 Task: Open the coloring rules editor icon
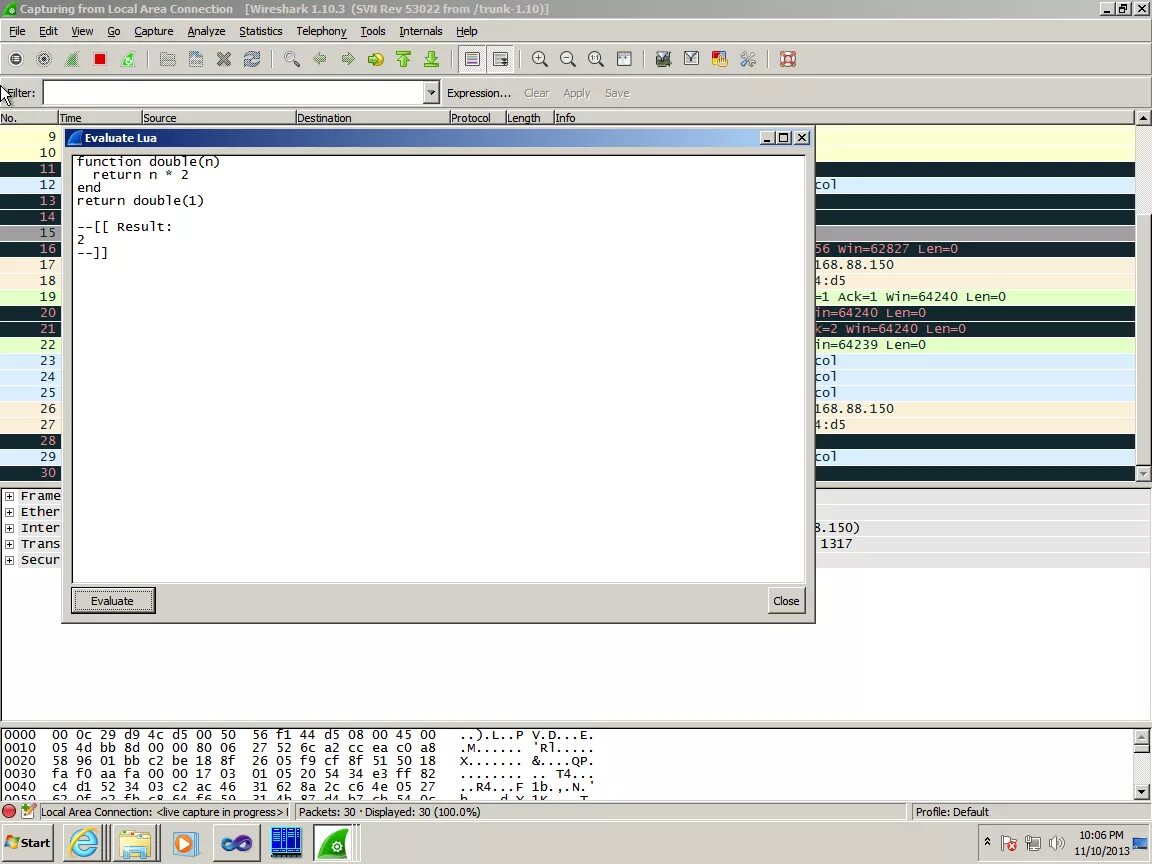pos(719,60)
